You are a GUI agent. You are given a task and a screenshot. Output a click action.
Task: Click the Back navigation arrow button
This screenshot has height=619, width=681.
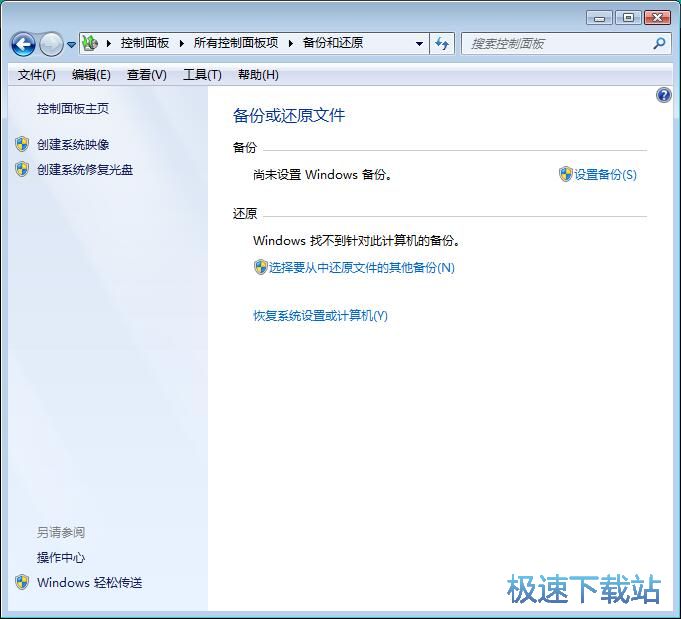pos(23,44)
